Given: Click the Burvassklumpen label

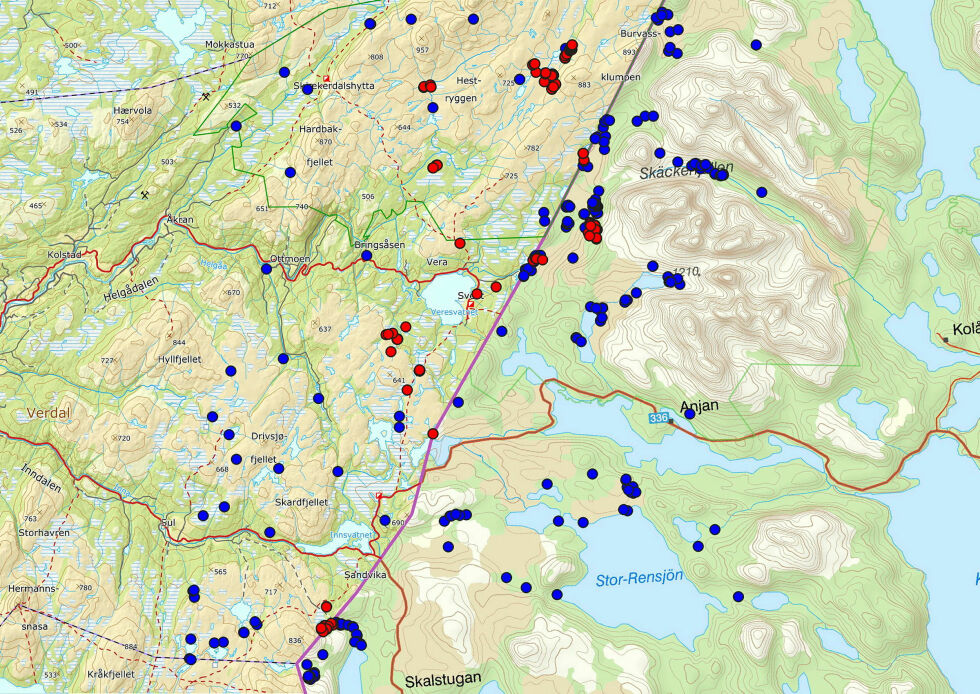Looking at the screenshot, I should click(629, 55).
